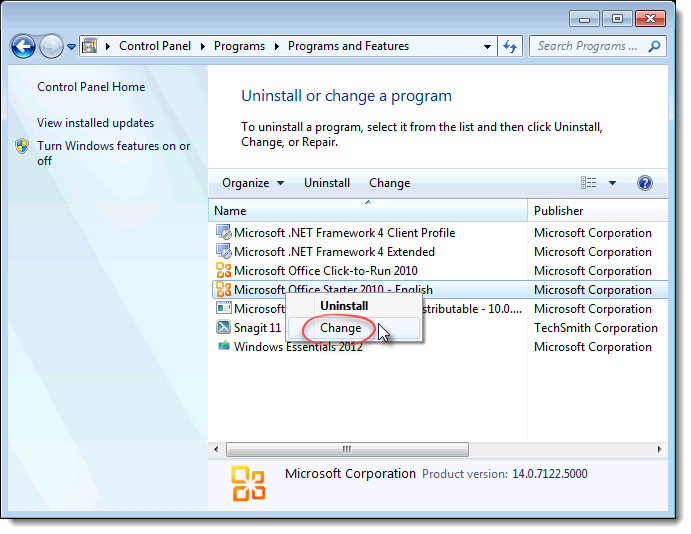Select Microsoft Office Starter 2010 - English
Image resolution: width=691 pixels, height=534 pixels.
tap(333, 289)
